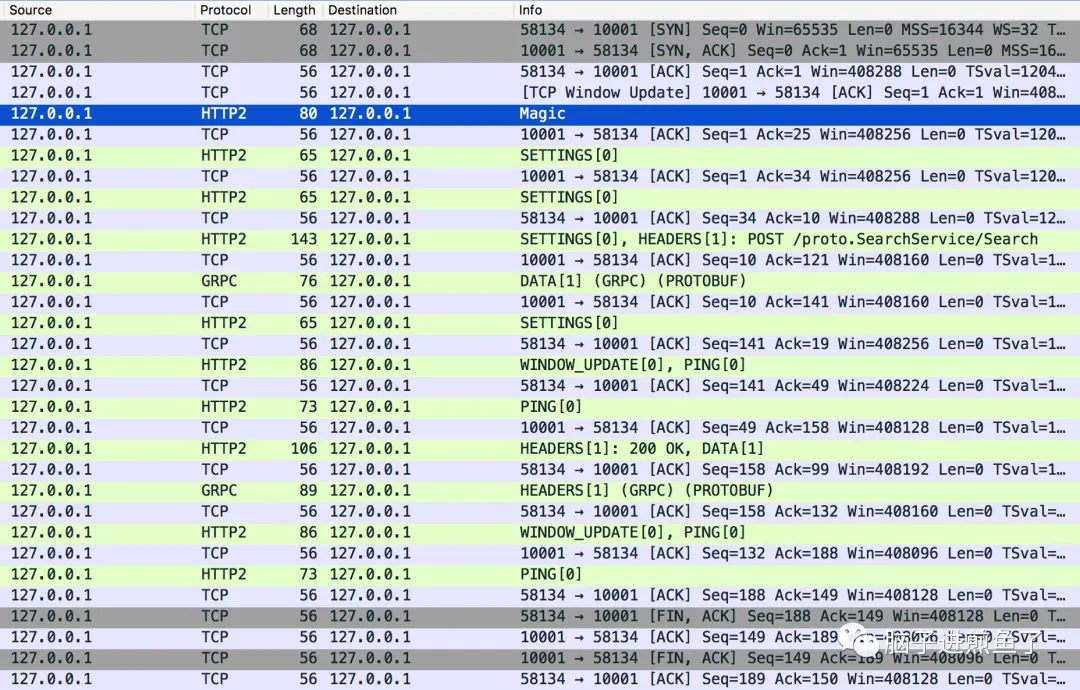Sort packets by the Destination column
1080x690 pixels.
coord(362,10)
